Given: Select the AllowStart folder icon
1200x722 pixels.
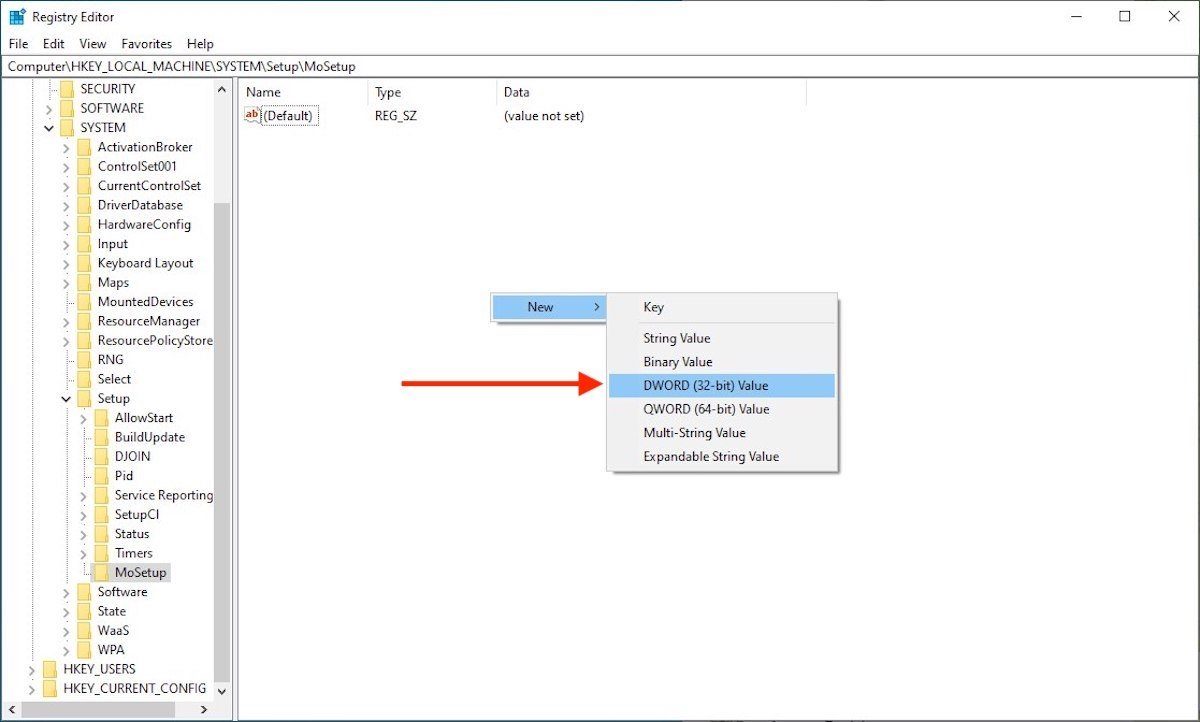Looking at the screenshot, I should click(101, 418).
